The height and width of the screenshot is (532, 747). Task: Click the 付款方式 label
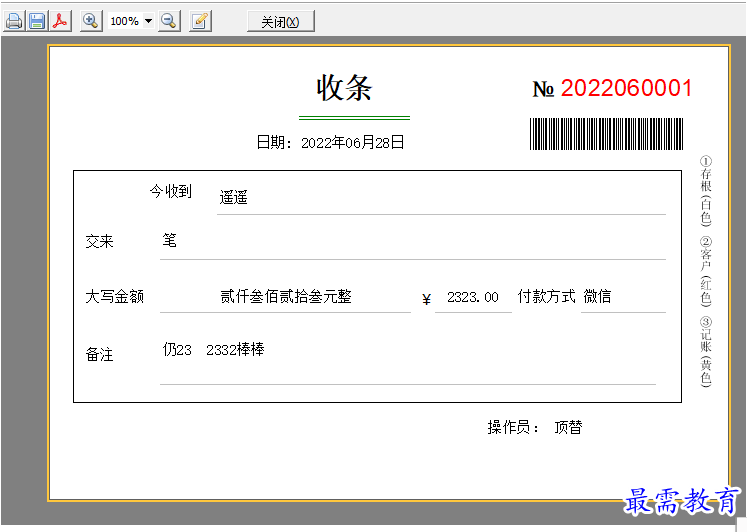[x=546, y=296]
